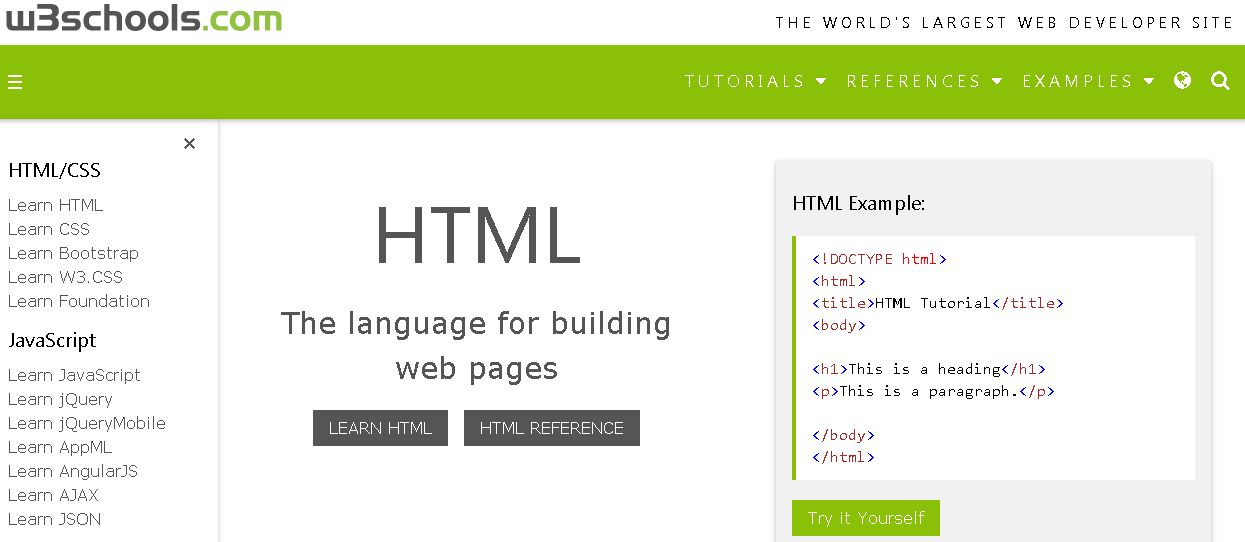
Task: Click the w3schools.com logo
Action: pyautogui.click(x=144, y=18)
